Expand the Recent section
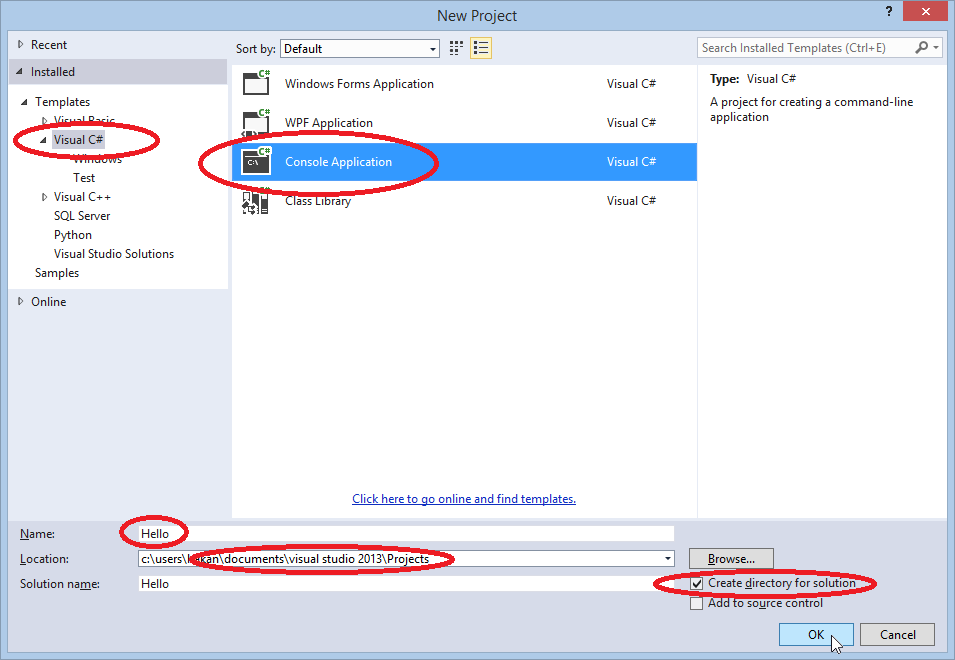 point(21,44)
